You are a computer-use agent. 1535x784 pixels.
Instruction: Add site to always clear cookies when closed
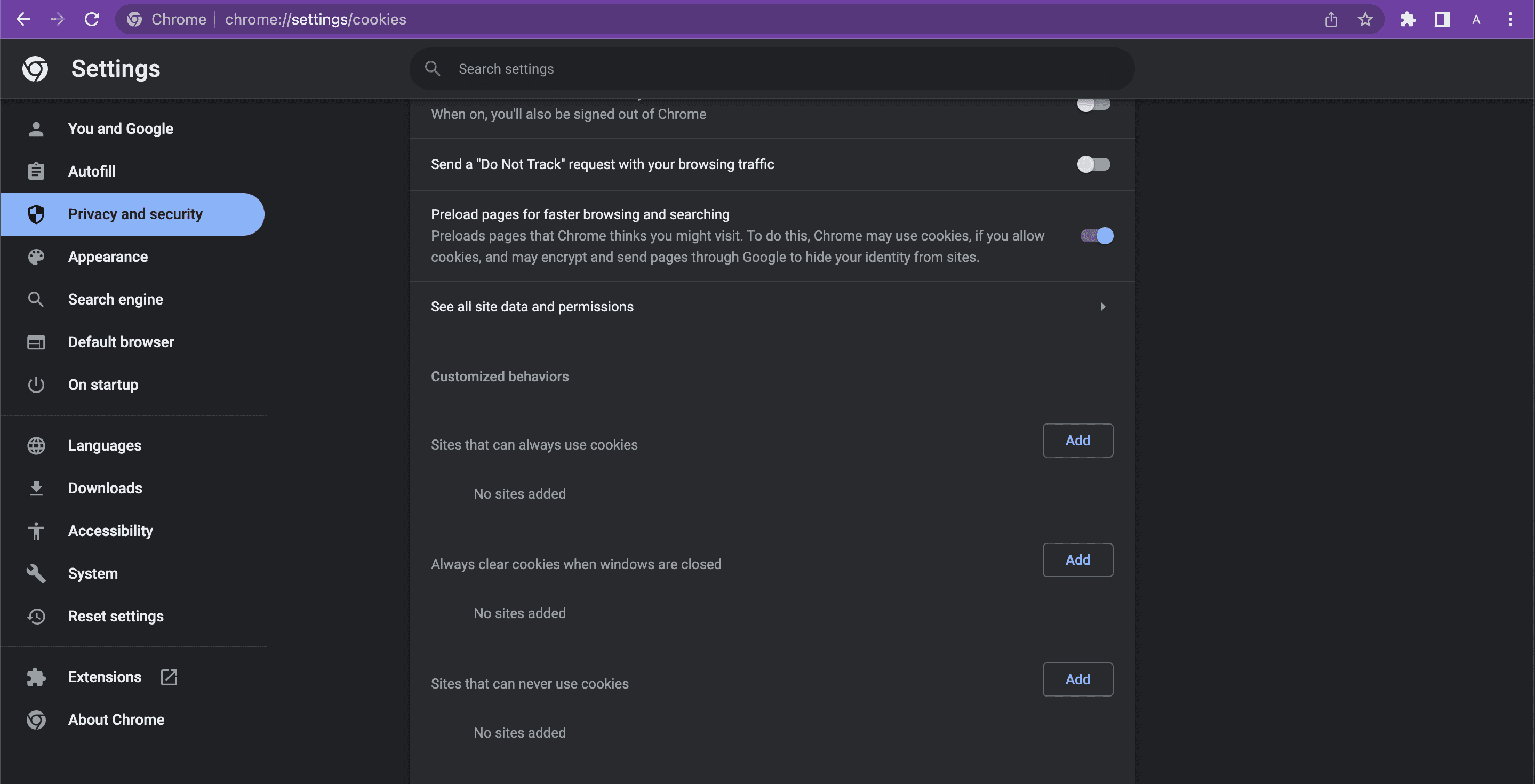coord(1077,560)
